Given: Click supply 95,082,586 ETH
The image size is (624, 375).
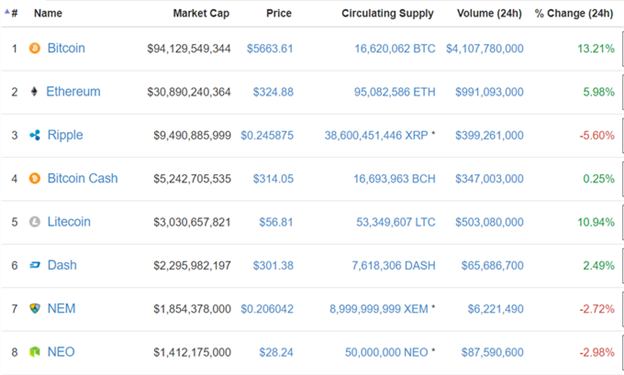Looking at the screenshot, I should 395,92.
